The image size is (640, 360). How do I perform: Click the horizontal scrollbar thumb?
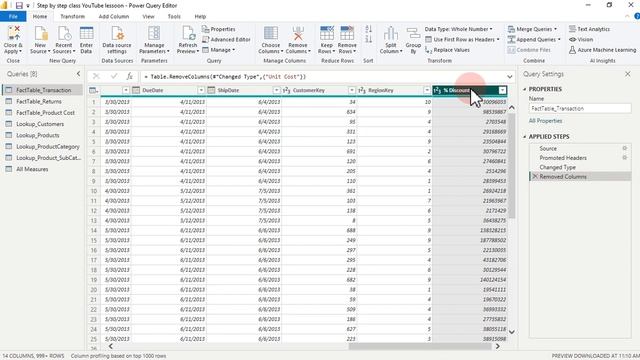click(x=420, y=347)
